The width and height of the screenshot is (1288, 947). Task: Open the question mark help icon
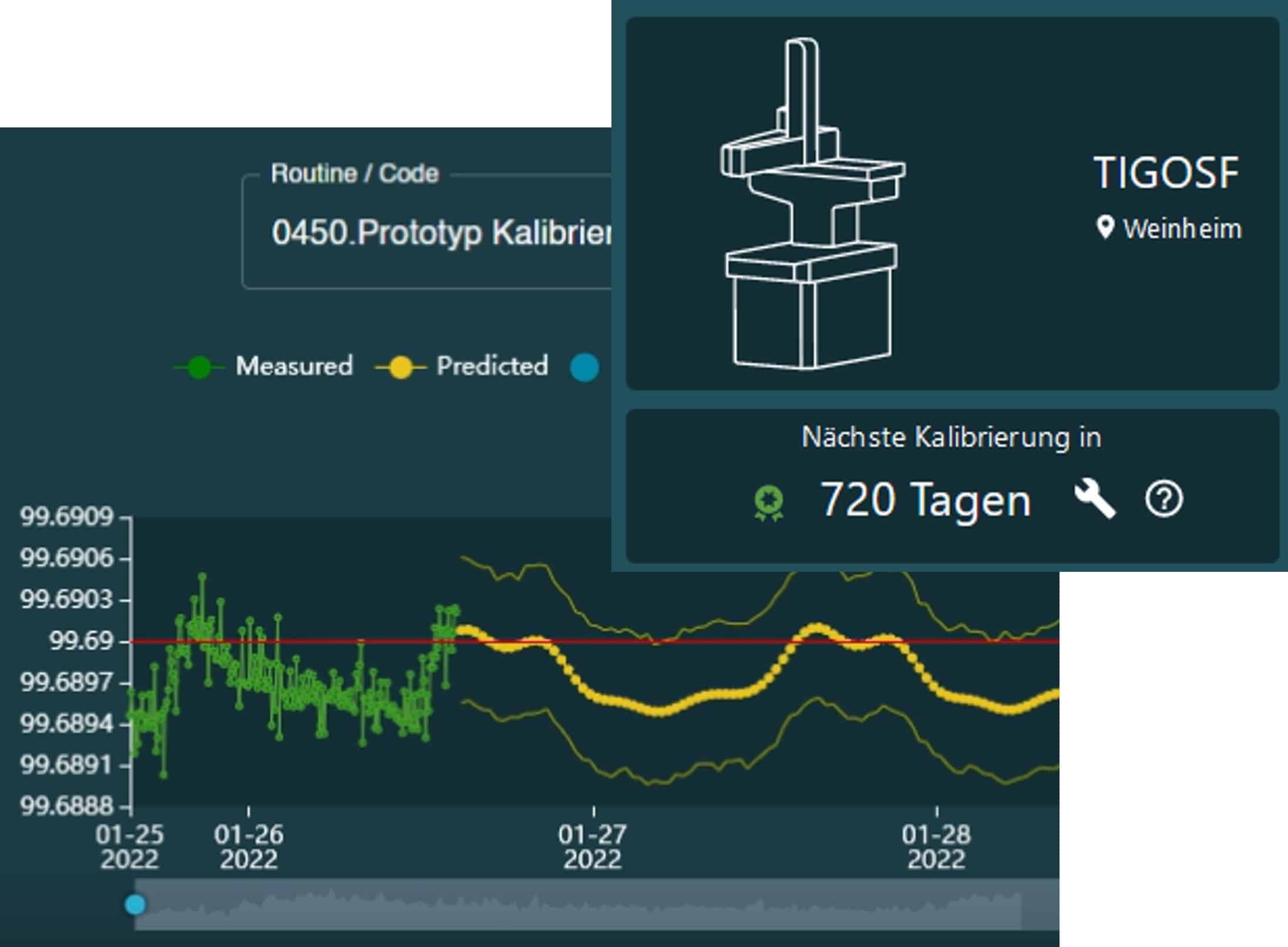point(1163,500)
